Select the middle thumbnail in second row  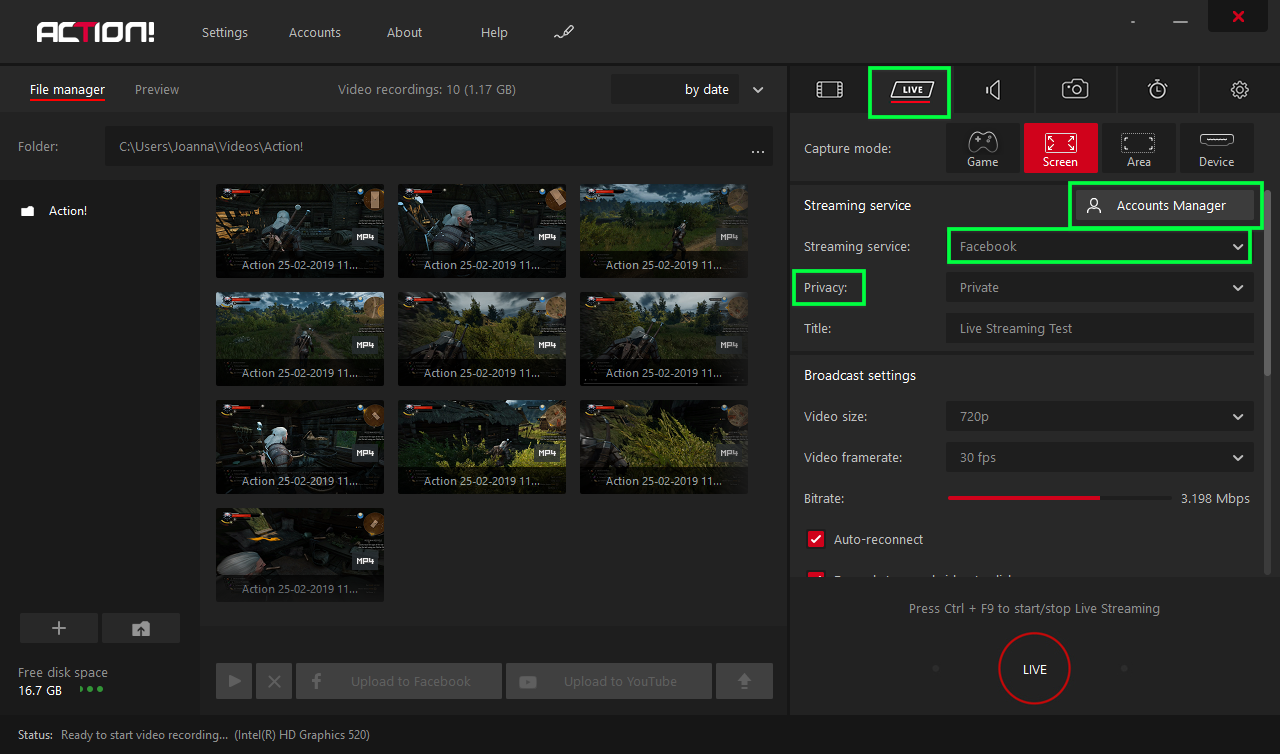click(482, 339)
